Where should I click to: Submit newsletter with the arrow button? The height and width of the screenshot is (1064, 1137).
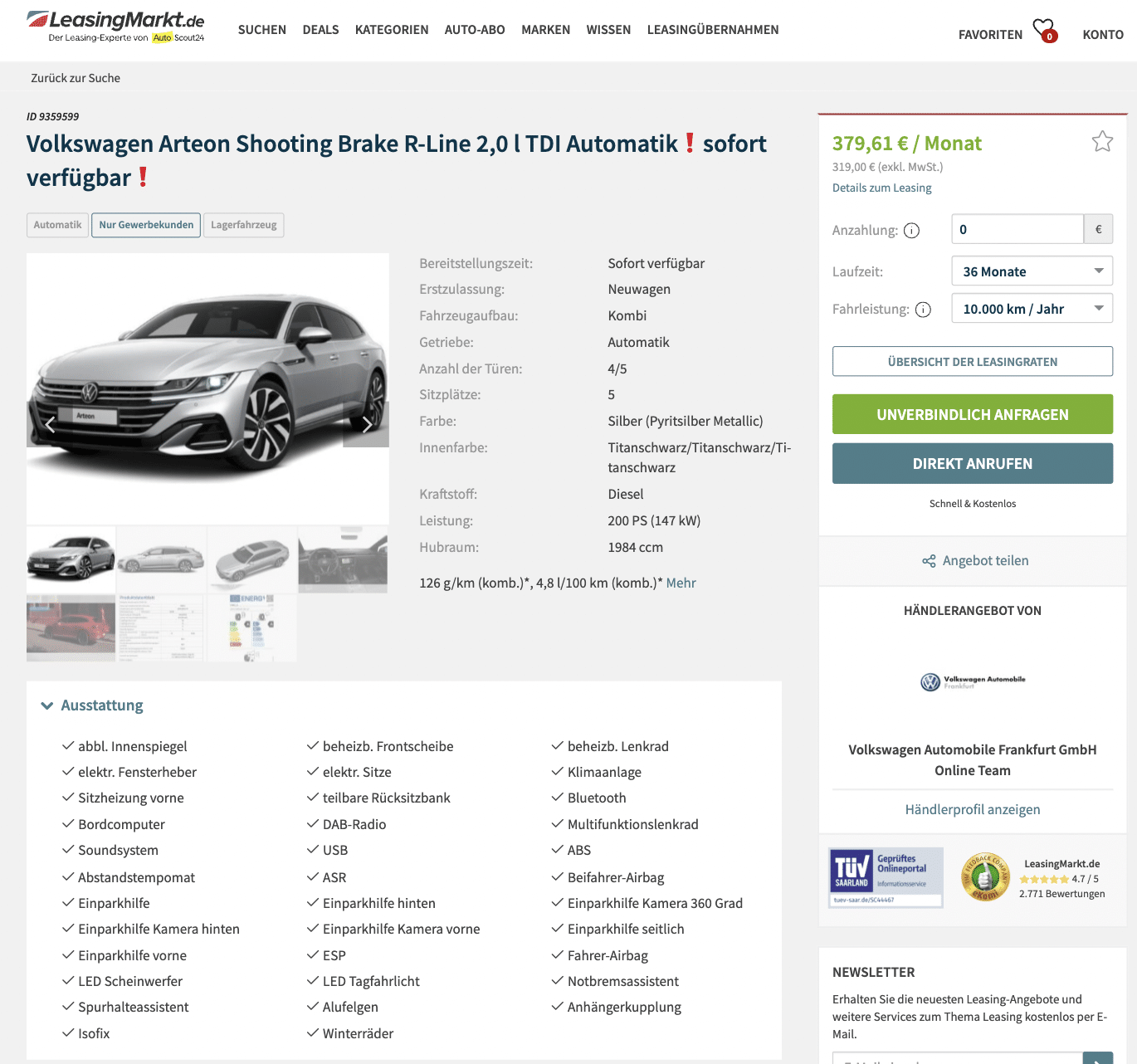(x=1098, y=1058)
